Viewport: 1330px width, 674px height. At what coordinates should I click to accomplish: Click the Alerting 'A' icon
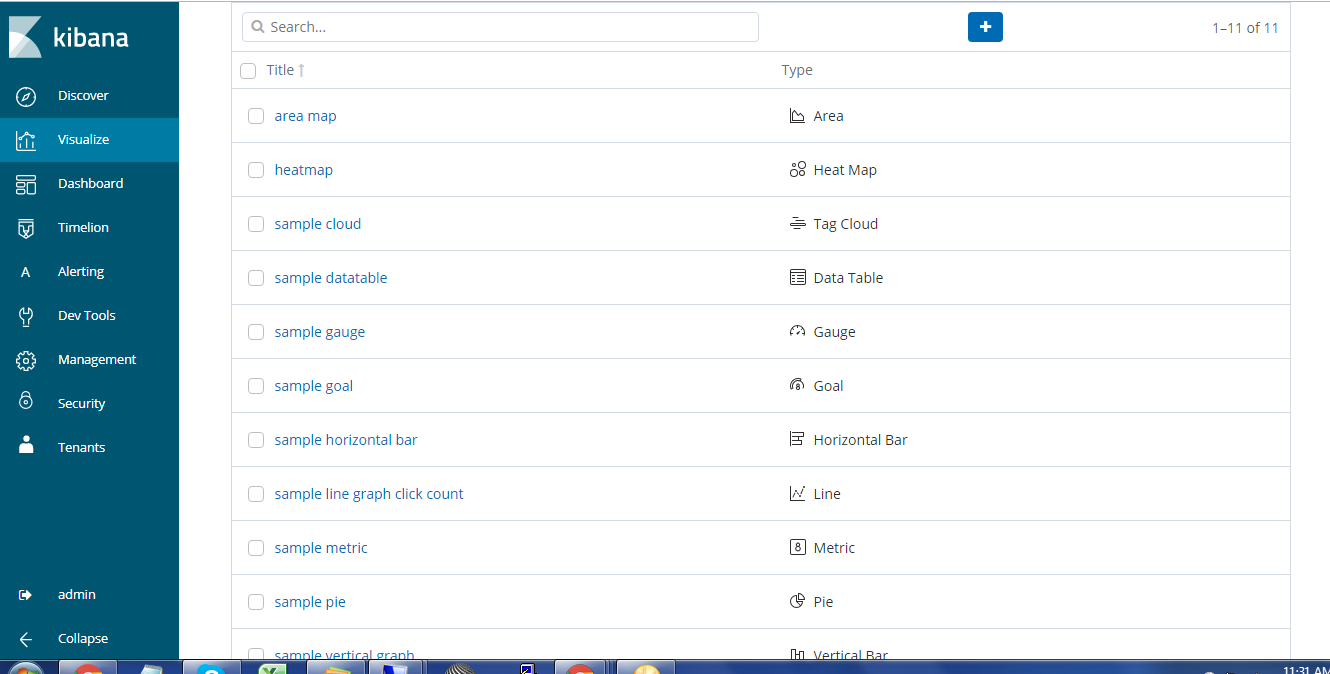point(26,272)
